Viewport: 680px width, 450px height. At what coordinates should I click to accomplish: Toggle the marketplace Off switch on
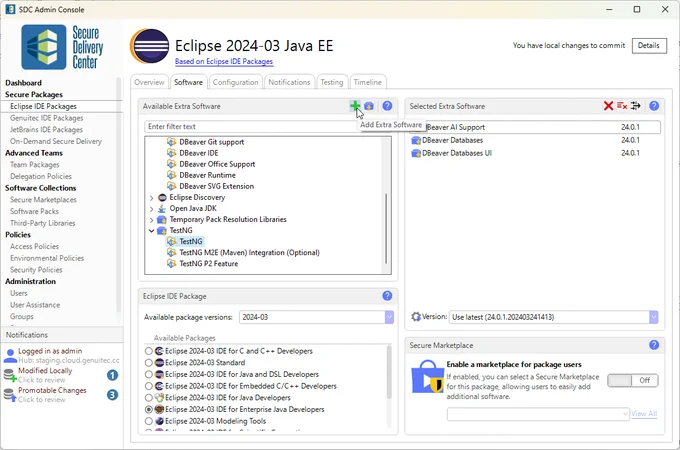tap(633, 380)
